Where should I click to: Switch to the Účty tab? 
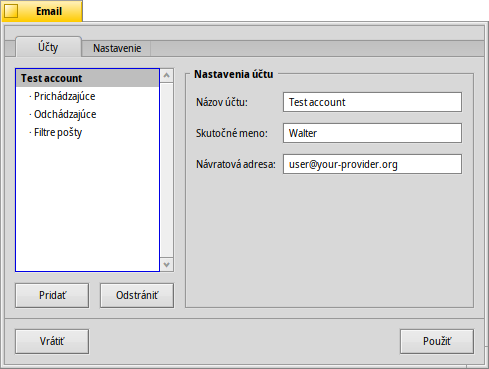[x=48, y=47]
